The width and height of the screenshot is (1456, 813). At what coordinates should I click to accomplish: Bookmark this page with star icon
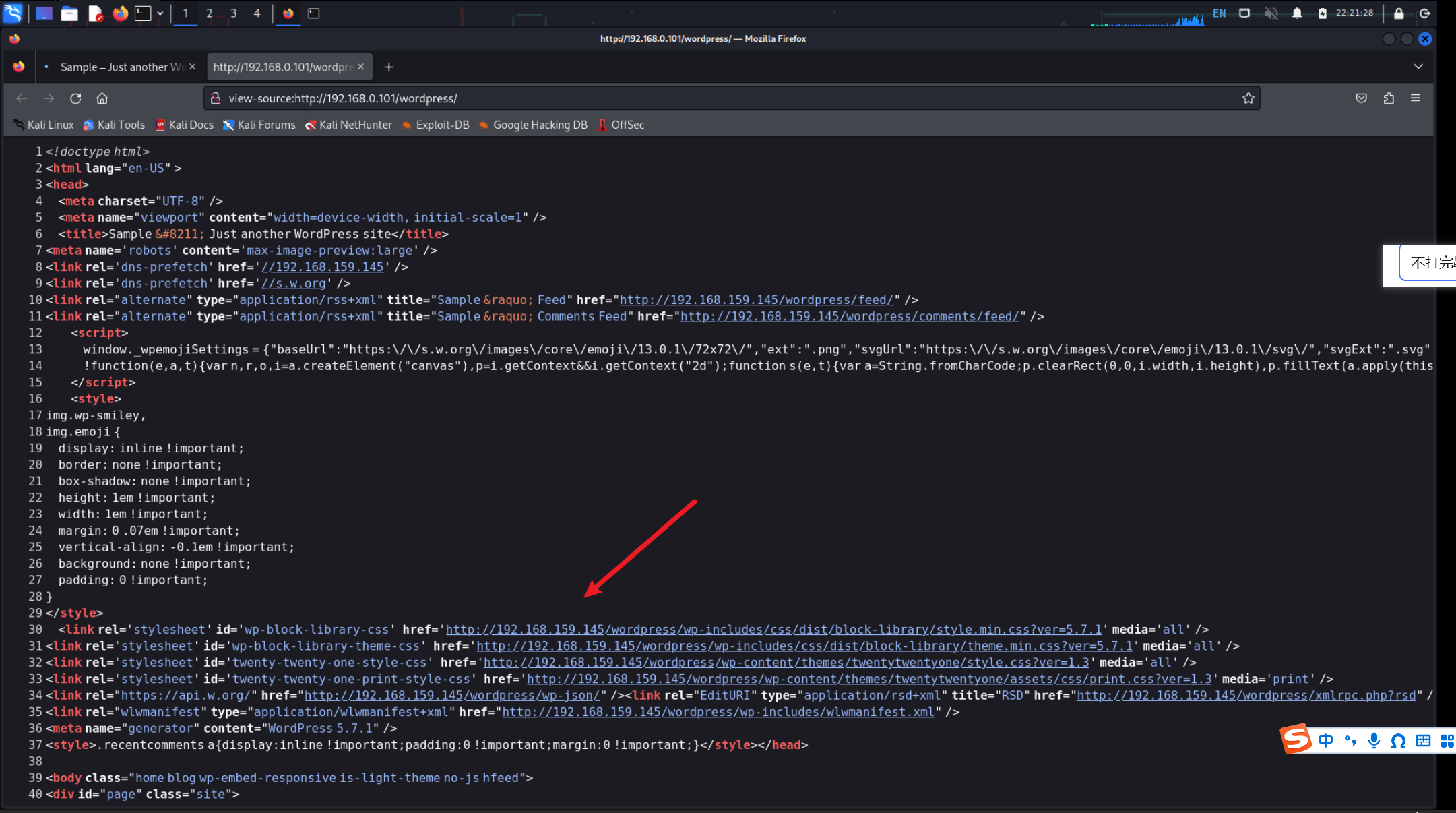click(x=1248, y=98)
